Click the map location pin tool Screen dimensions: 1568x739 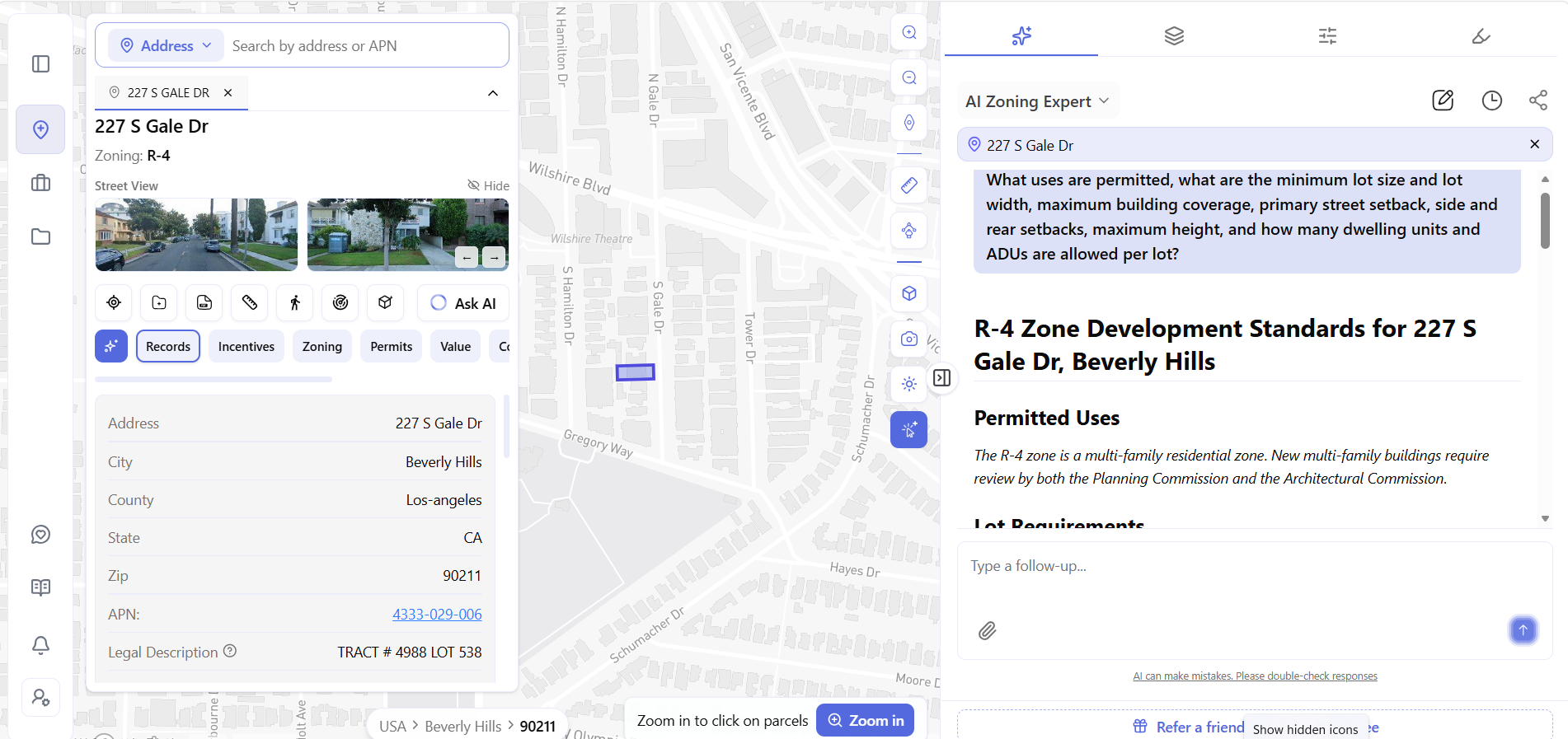909,123
